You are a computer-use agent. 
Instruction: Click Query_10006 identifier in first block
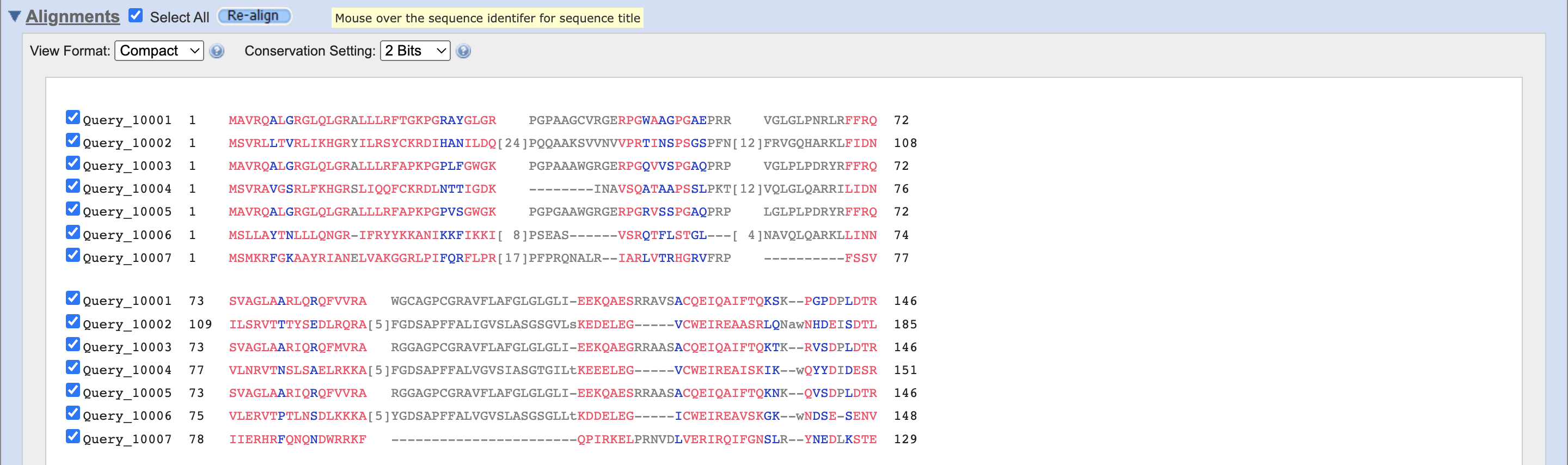[127, 236]
